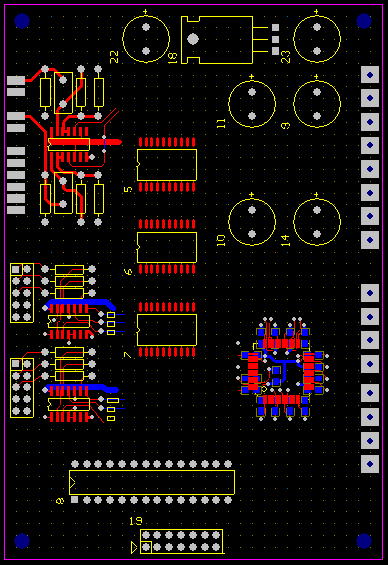Select the pin header outline labeled 19

(x=181, y=541)
